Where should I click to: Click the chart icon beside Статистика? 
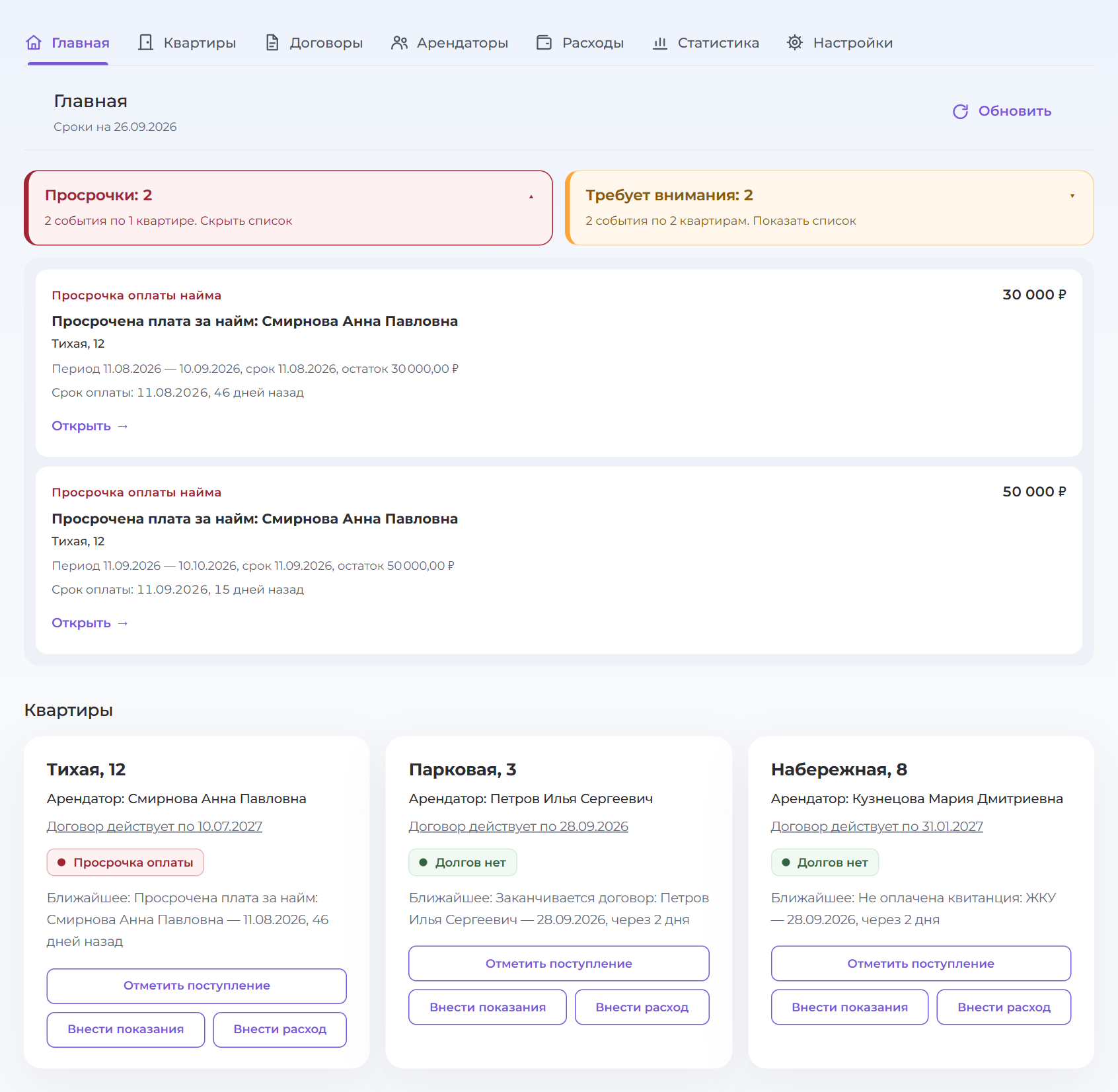click(660, 43)
